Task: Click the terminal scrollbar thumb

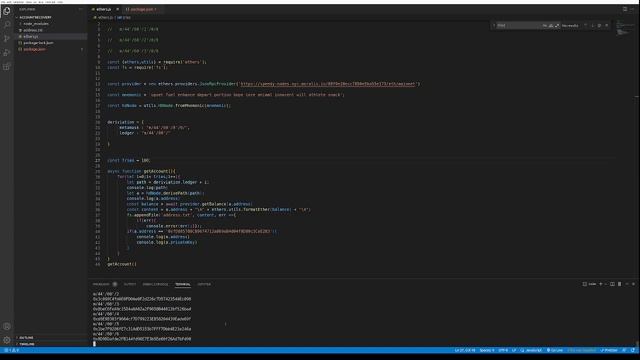Action: click(x=637, y=343)
